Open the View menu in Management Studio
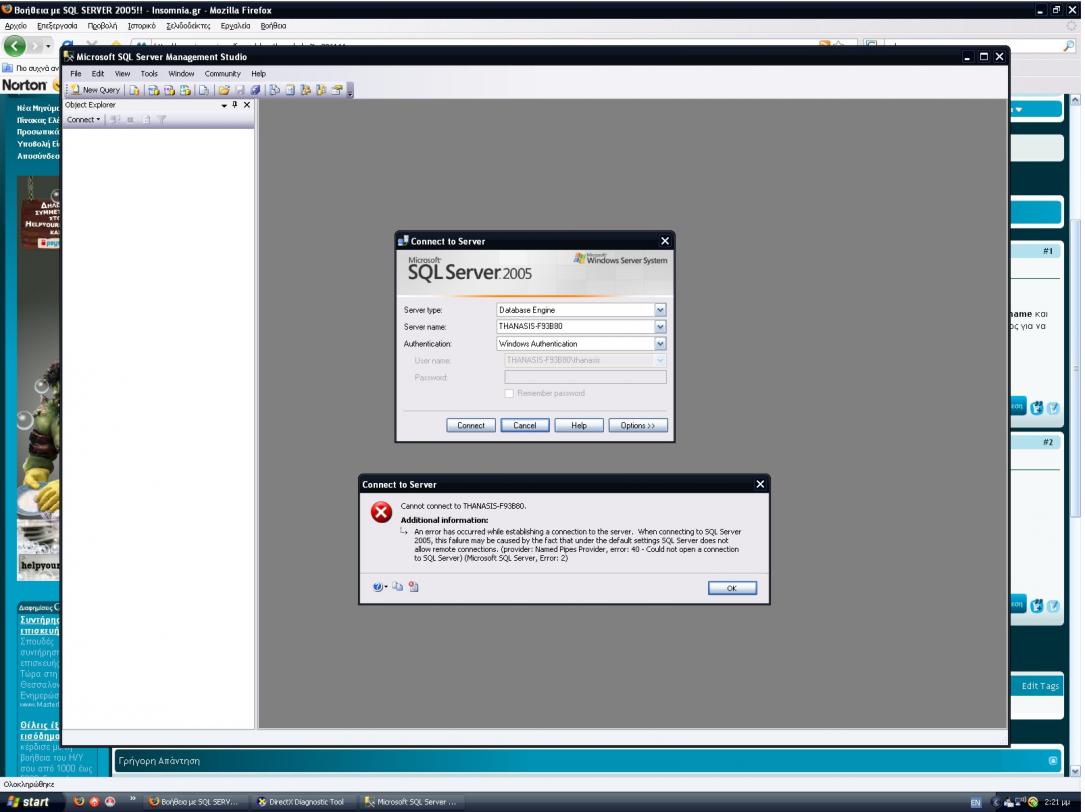Image resolution: width=1085 pixels, height=812 pixels. tap(122, 73)
